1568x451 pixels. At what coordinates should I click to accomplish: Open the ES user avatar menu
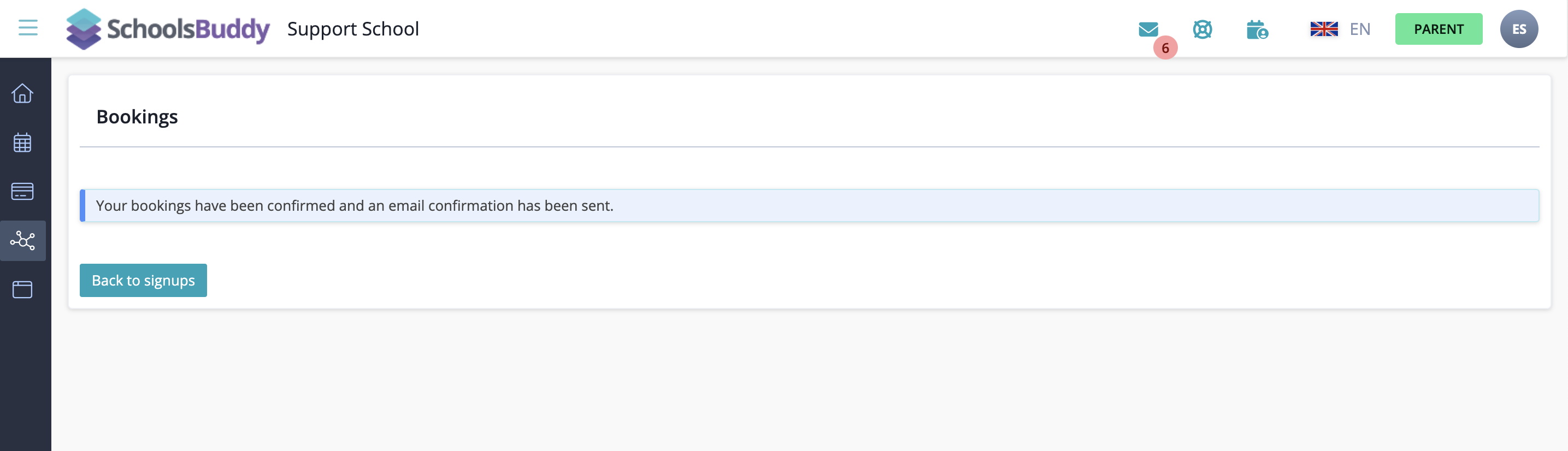pyautogui.click(x=1519, y=28)
